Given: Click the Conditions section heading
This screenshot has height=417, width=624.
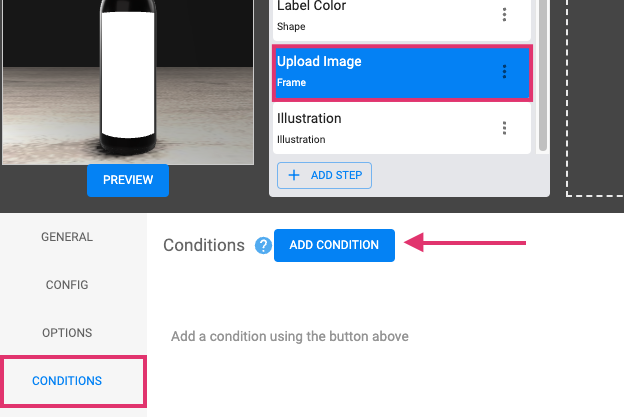Looking at the screenshot, I should tap(204, 245).
